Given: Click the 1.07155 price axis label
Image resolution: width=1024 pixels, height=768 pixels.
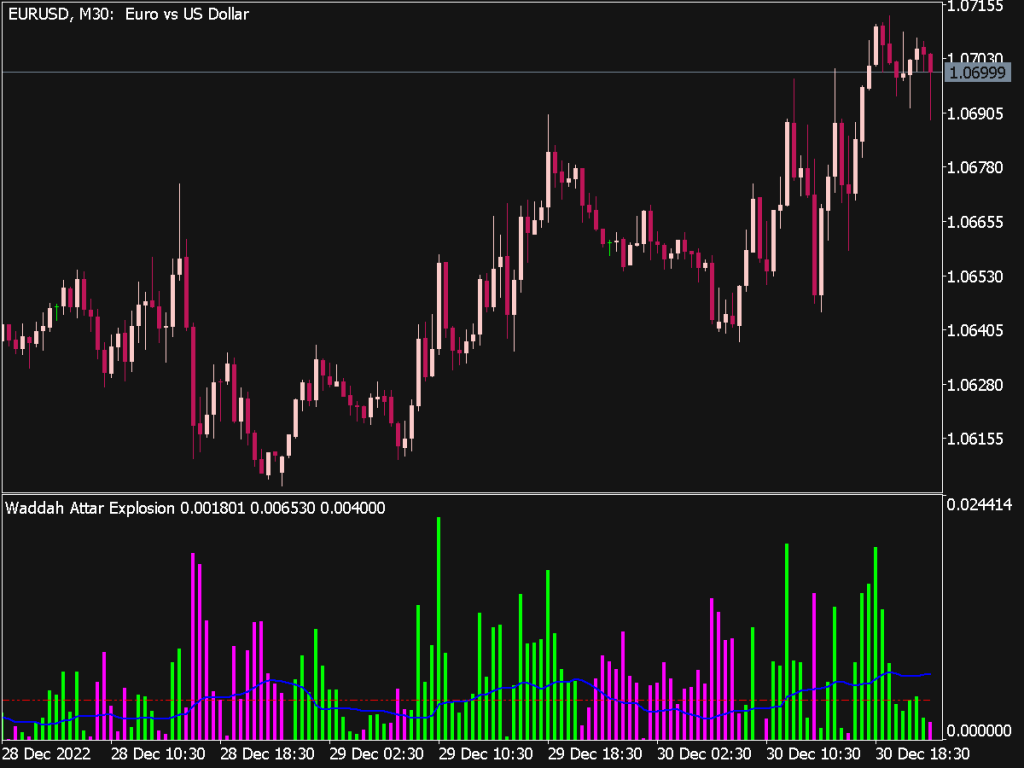Looking at the screenshot, I should click(975, 7).
